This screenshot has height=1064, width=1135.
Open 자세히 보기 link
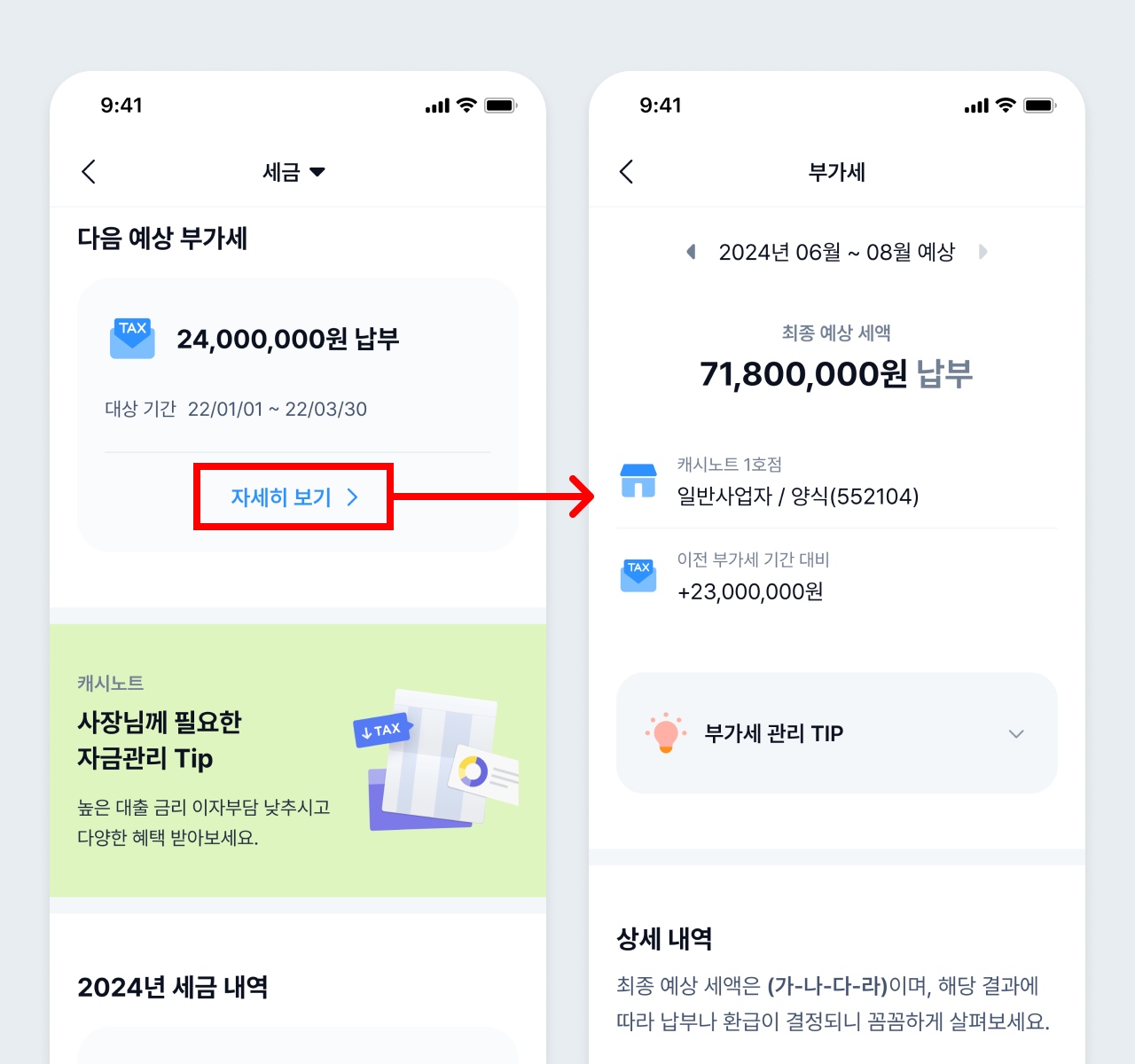pos(294,497)
